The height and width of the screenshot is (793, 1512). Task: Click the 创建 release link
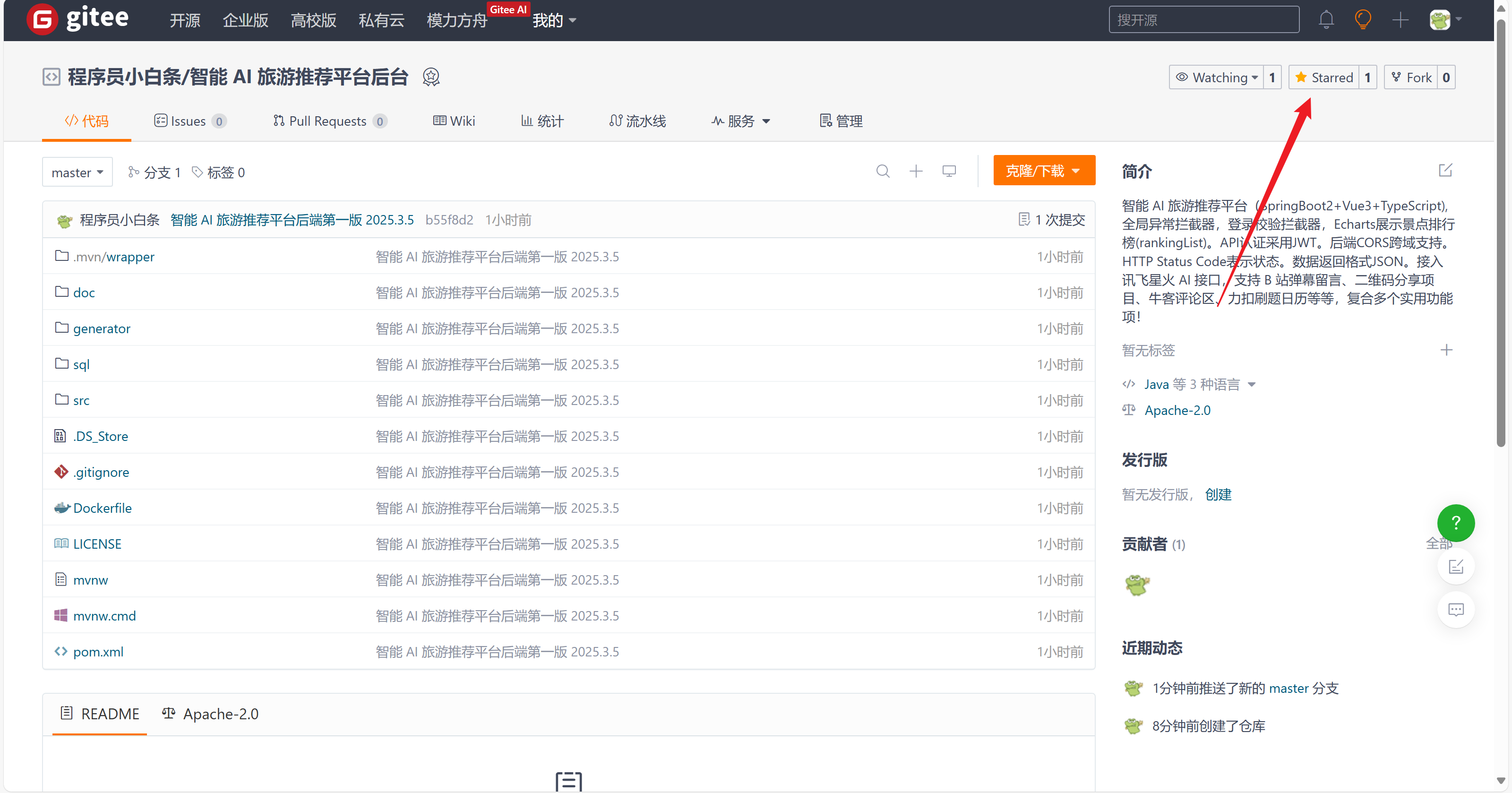click(1218, 494)
